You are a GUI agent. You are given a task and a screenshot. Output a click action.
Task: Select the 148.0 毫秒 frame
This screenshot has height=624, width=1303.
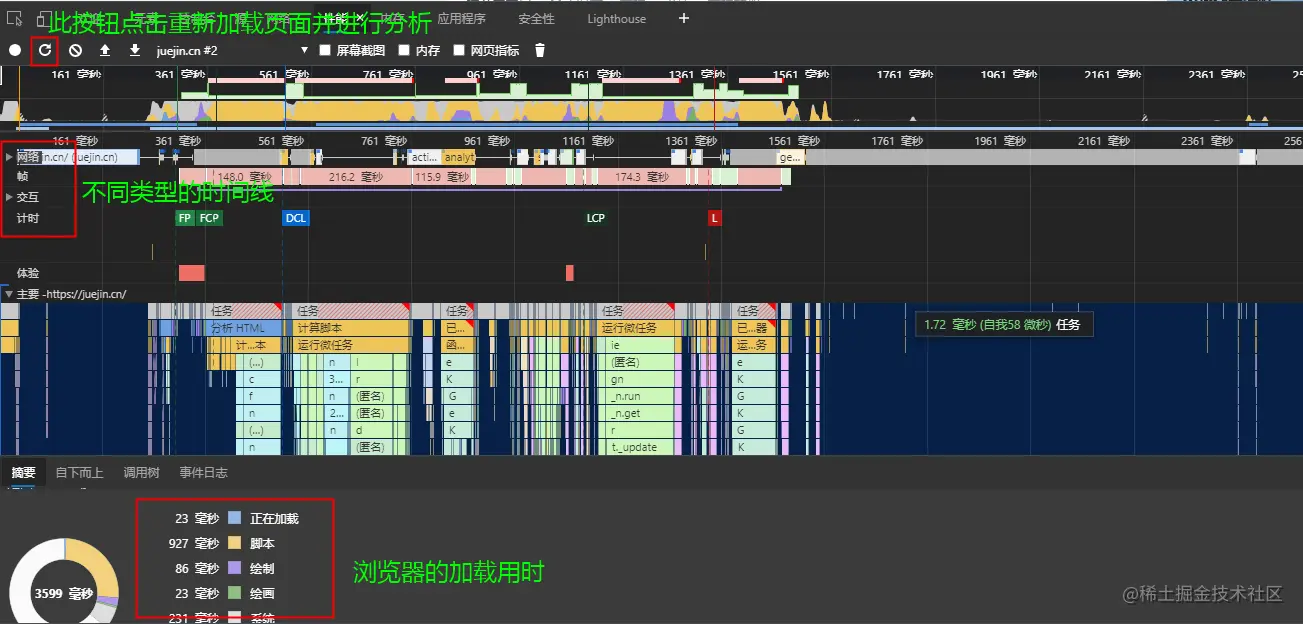coord(245,177)
